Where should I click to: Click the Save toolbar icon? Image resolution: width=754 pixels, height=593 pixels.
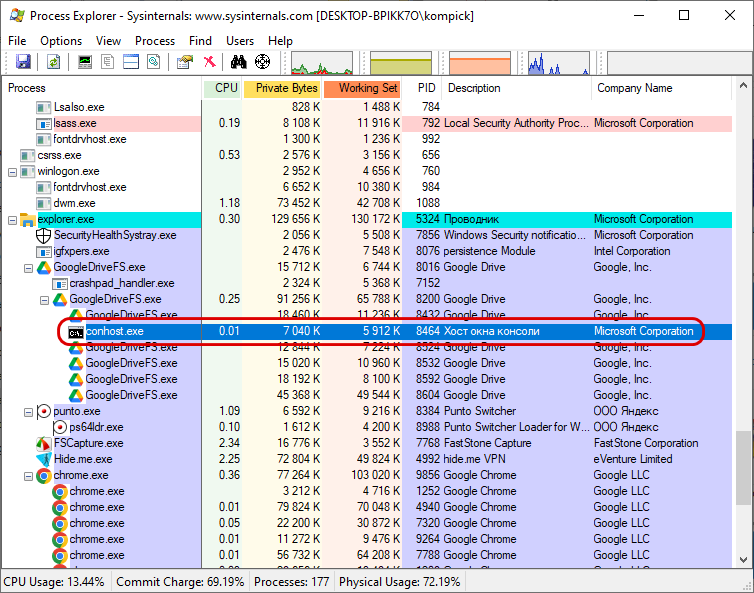click(23, 62)
